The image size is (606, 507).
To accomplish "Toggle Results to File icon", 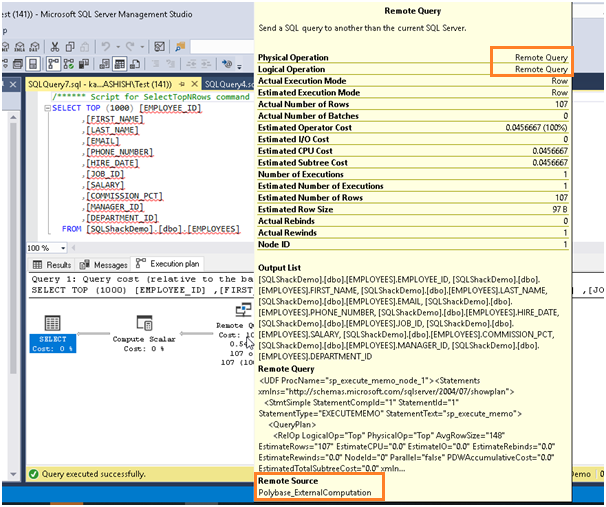I will tap(134, 64).
